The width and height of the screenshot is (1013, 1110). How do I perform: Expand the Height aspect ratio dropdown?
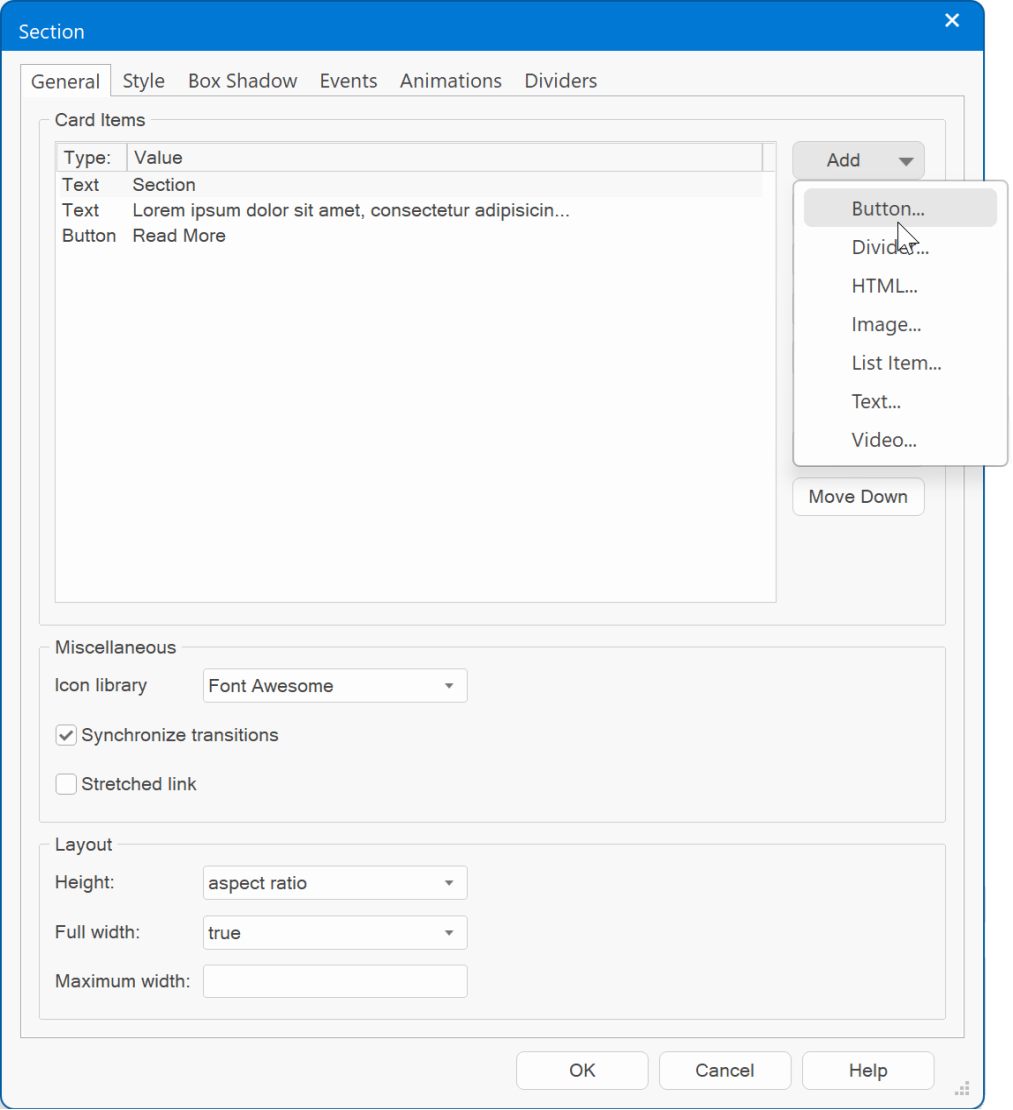pyautogui.click(x=335, y=883)
